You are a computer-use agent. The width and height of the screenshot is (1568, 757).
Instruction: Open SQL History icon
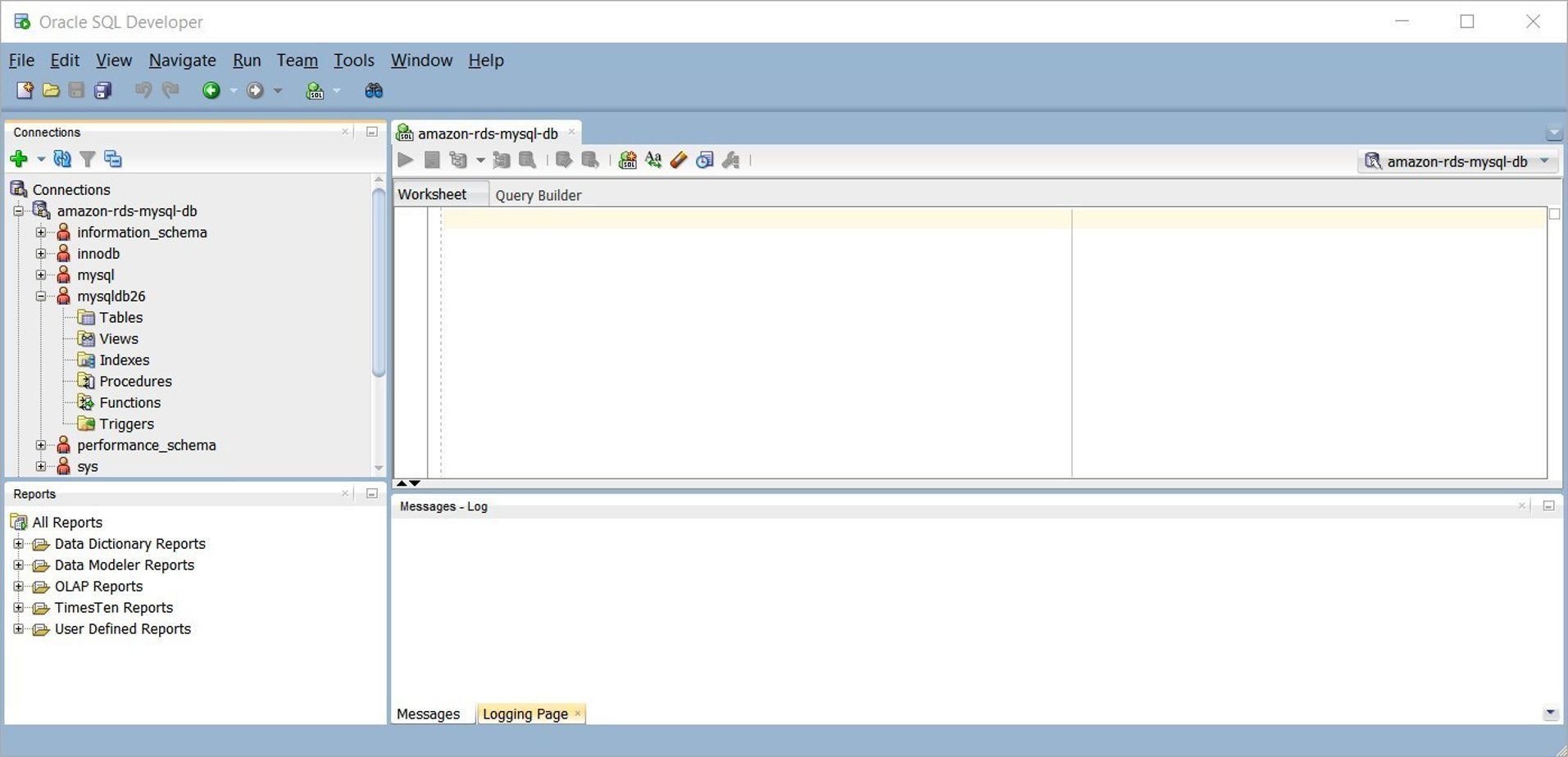705,160
